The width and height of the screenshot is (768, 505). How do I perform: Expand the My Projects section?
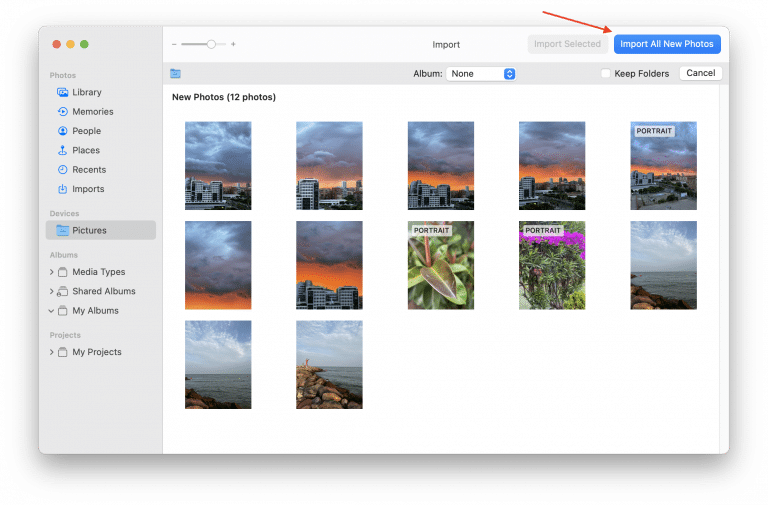click(x=51, y=352)
